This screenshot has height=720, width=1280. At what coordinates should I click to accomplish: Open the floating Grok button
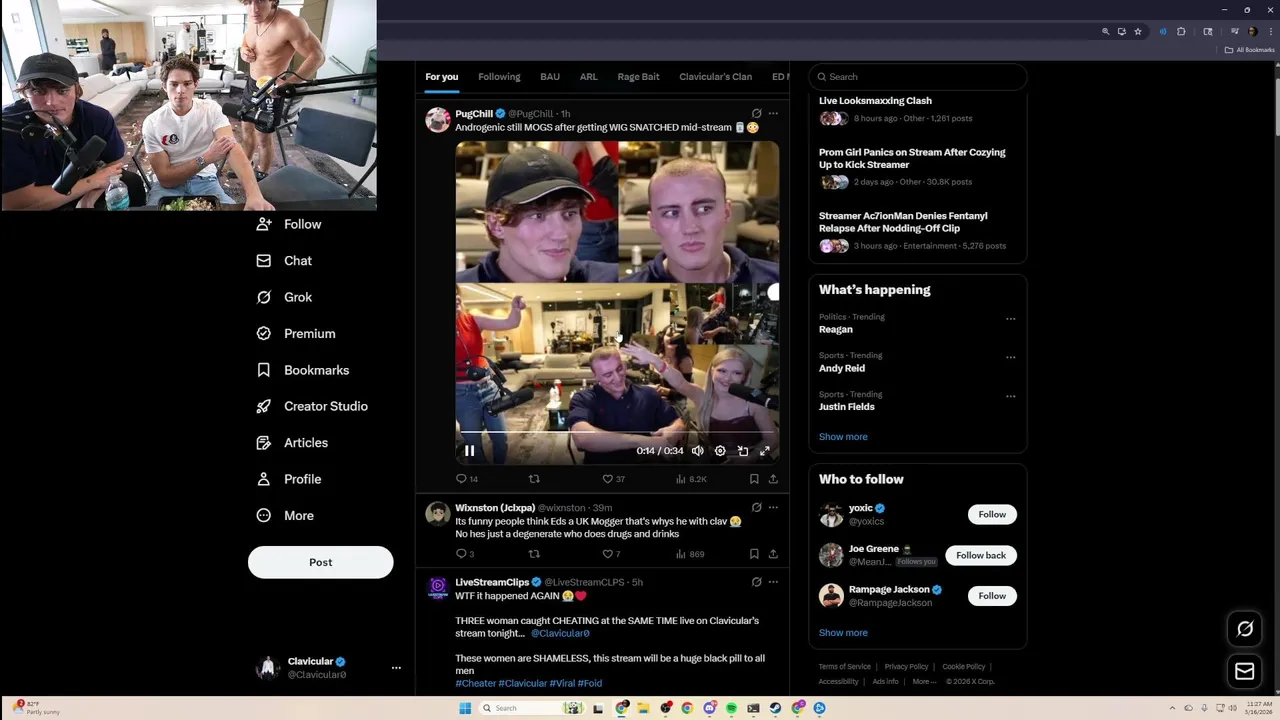[x=1245, y=629]
